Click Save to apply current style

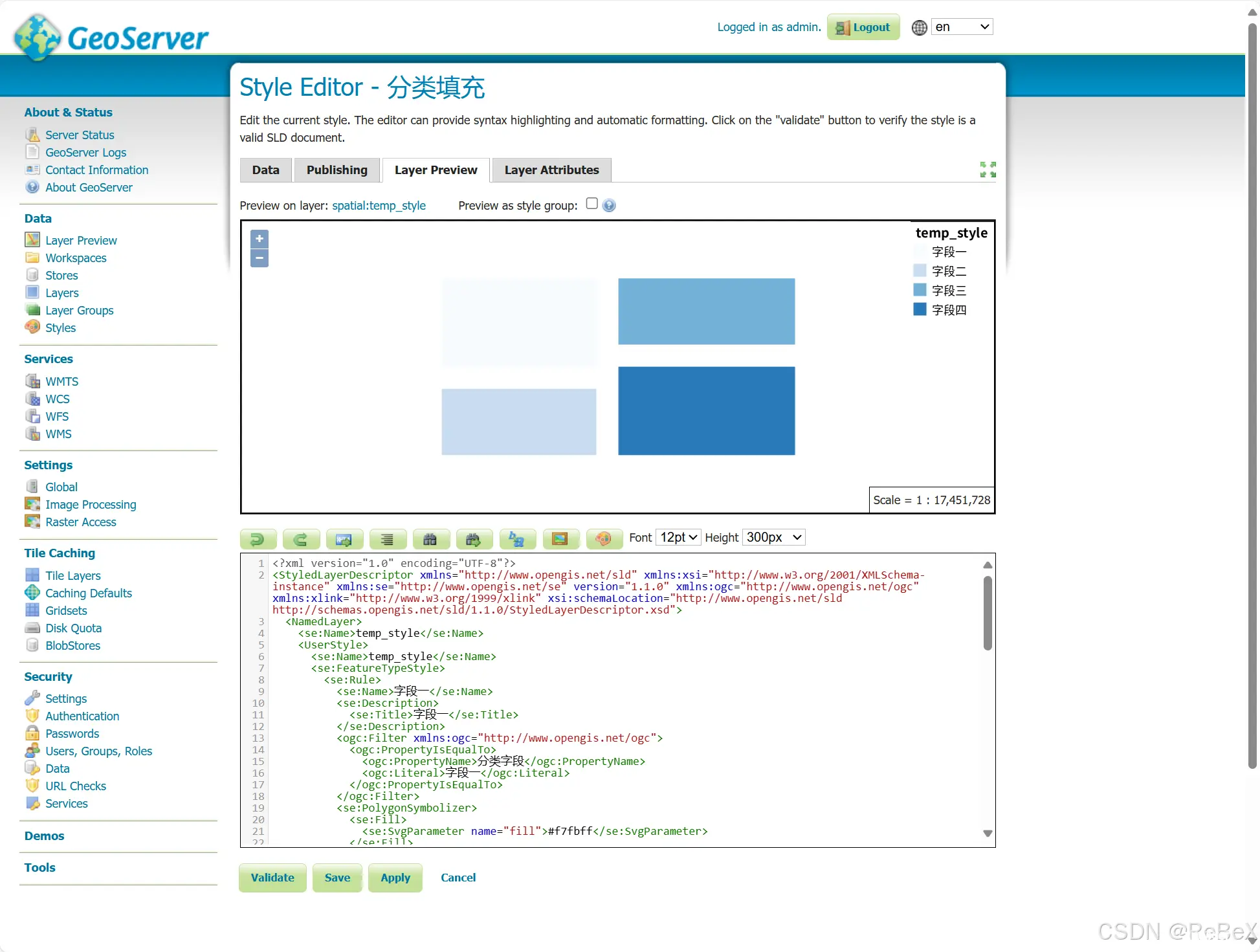point(337,878)
